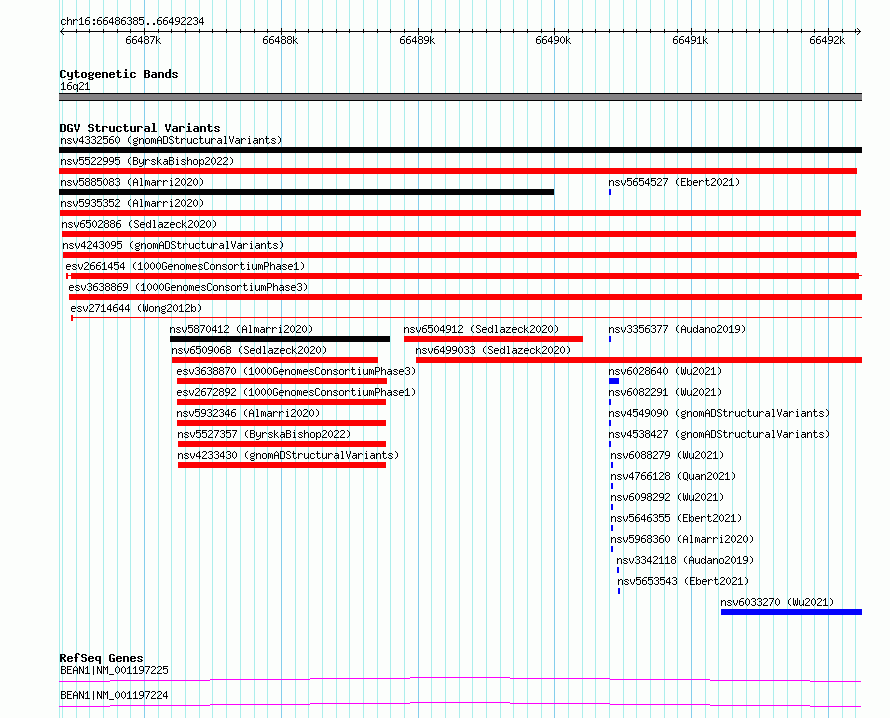This screenshot has width=890, height=718.
Task: Click the blue nsv6028640 variant block
Action: (614, 381)
